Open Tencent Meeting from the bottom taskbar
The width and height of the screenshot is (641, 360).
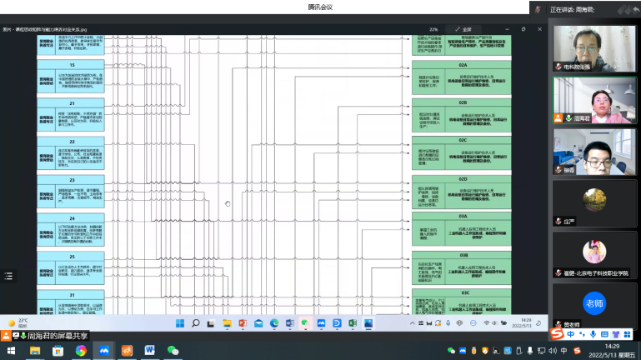tap(104, 351)
